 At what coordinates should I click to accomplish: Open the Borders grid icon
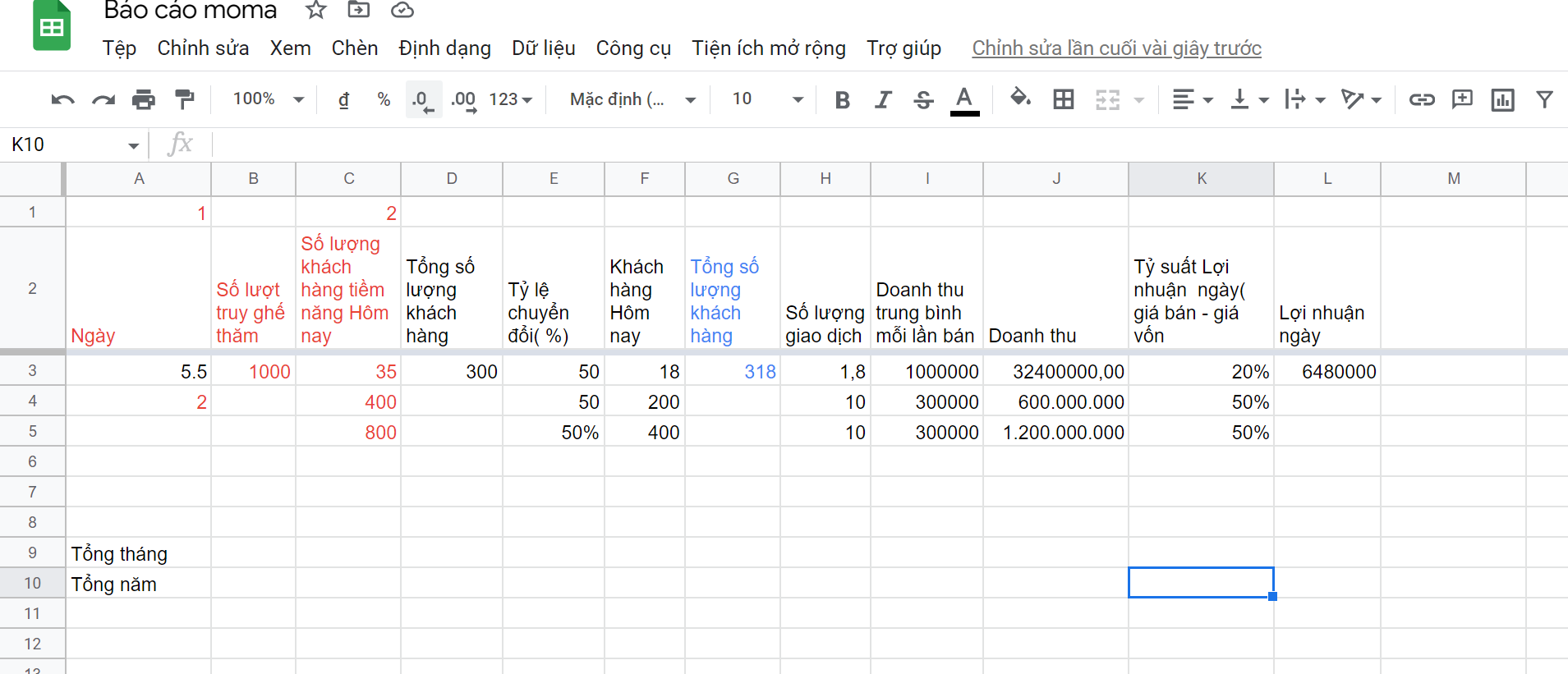pyautogui.click(x=1064, y=100)
